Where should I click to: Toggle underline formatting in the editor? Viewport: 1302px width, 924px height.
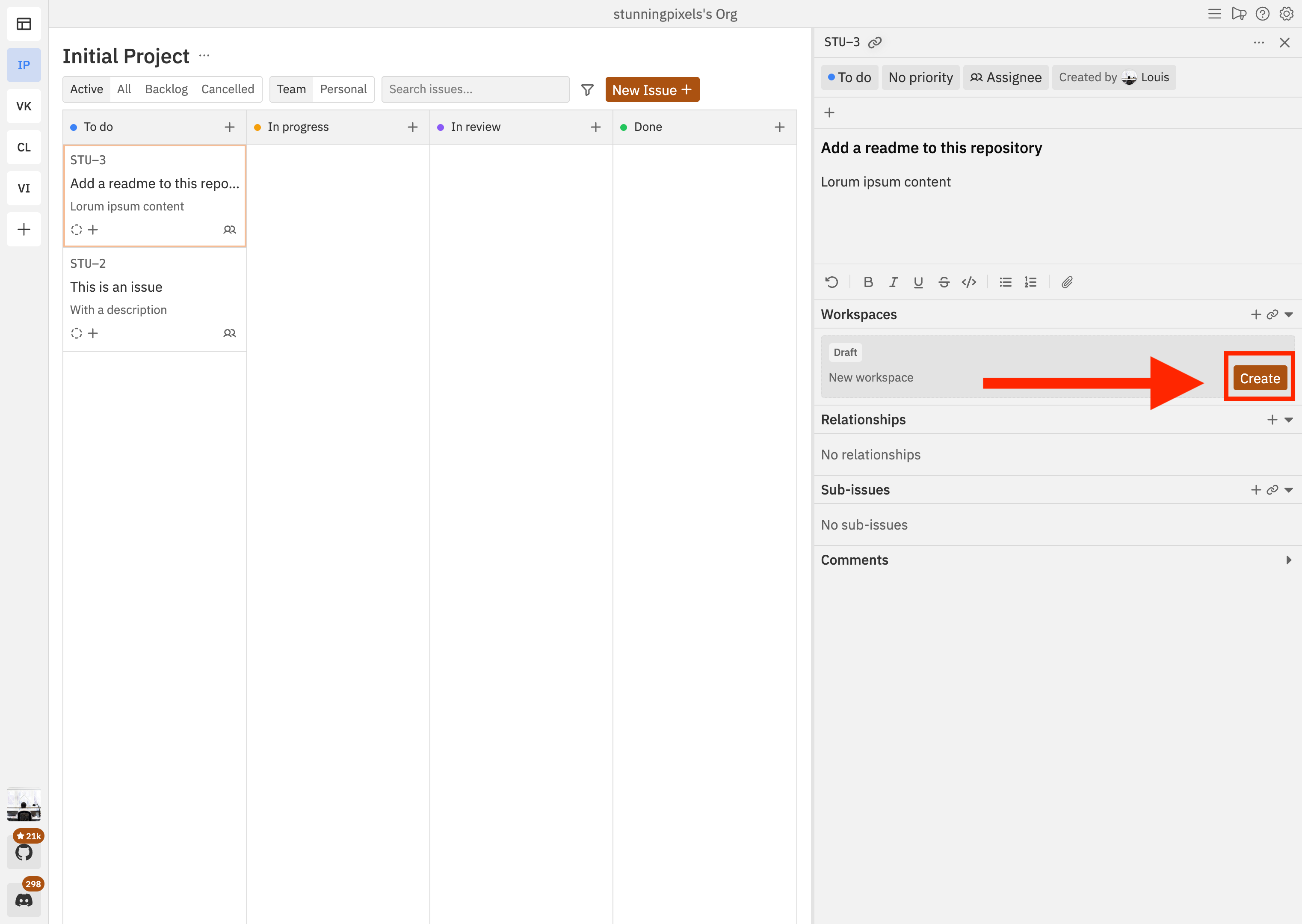pyautogui.click(x=918, y=281)
